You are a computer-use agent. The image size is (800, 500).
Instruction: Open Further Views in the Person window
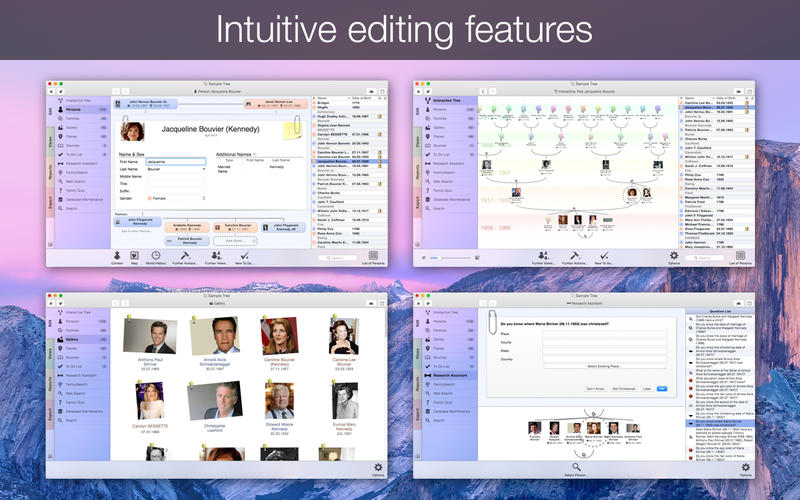point(216,257)
